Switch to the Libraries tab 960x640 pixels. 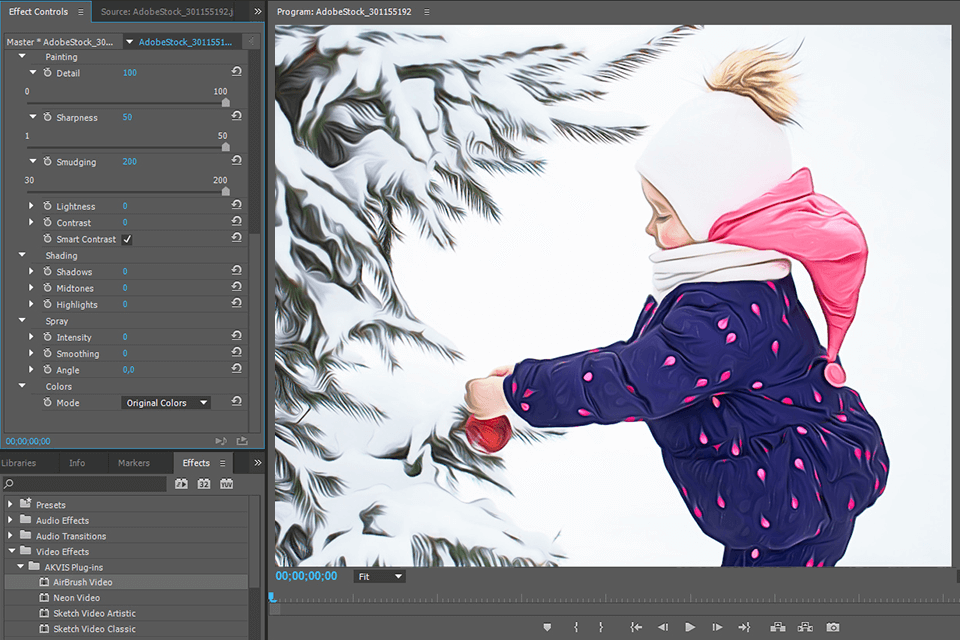coord(19,463)
